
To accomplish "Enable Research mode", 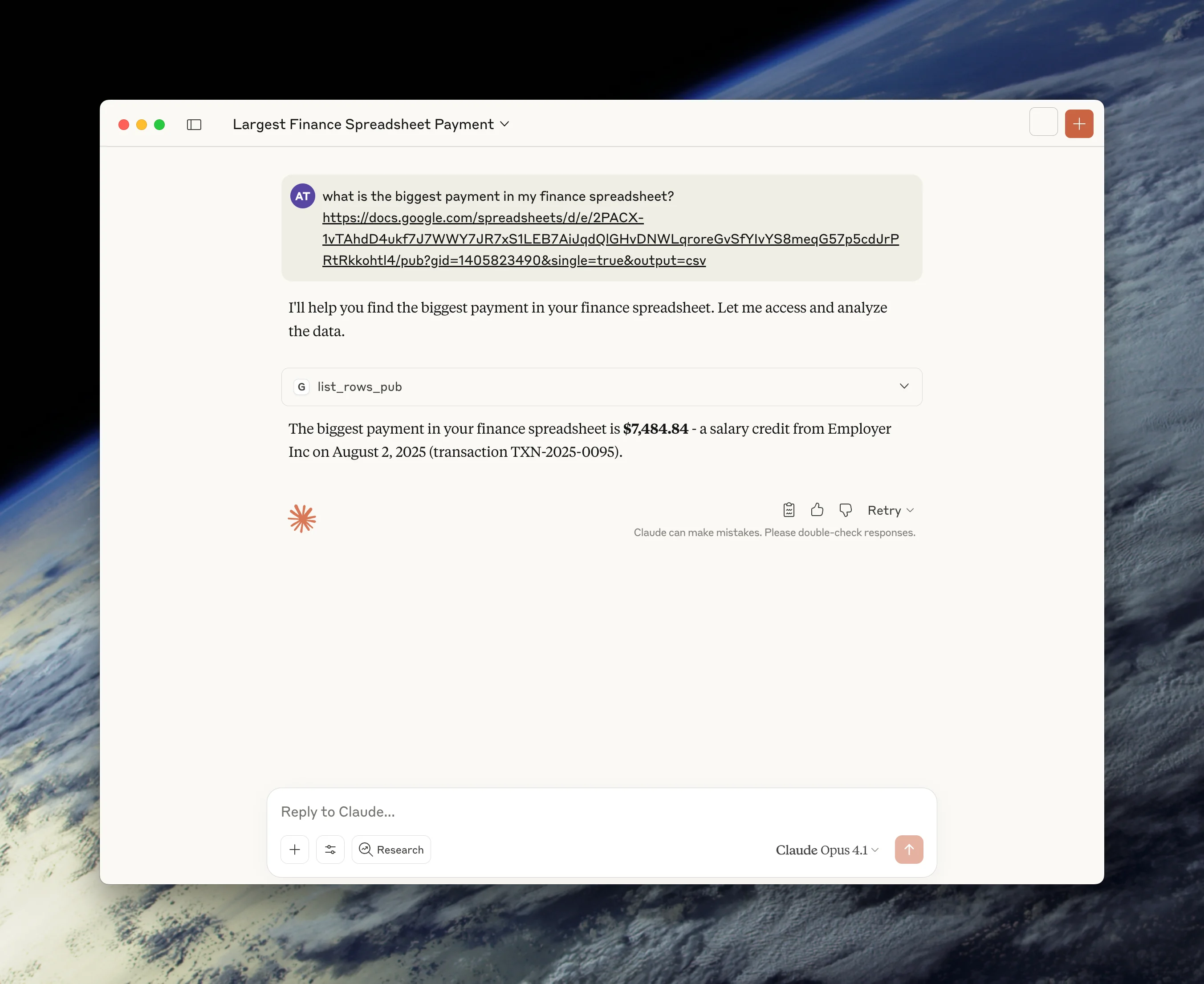I will click(x=390, y=849).
